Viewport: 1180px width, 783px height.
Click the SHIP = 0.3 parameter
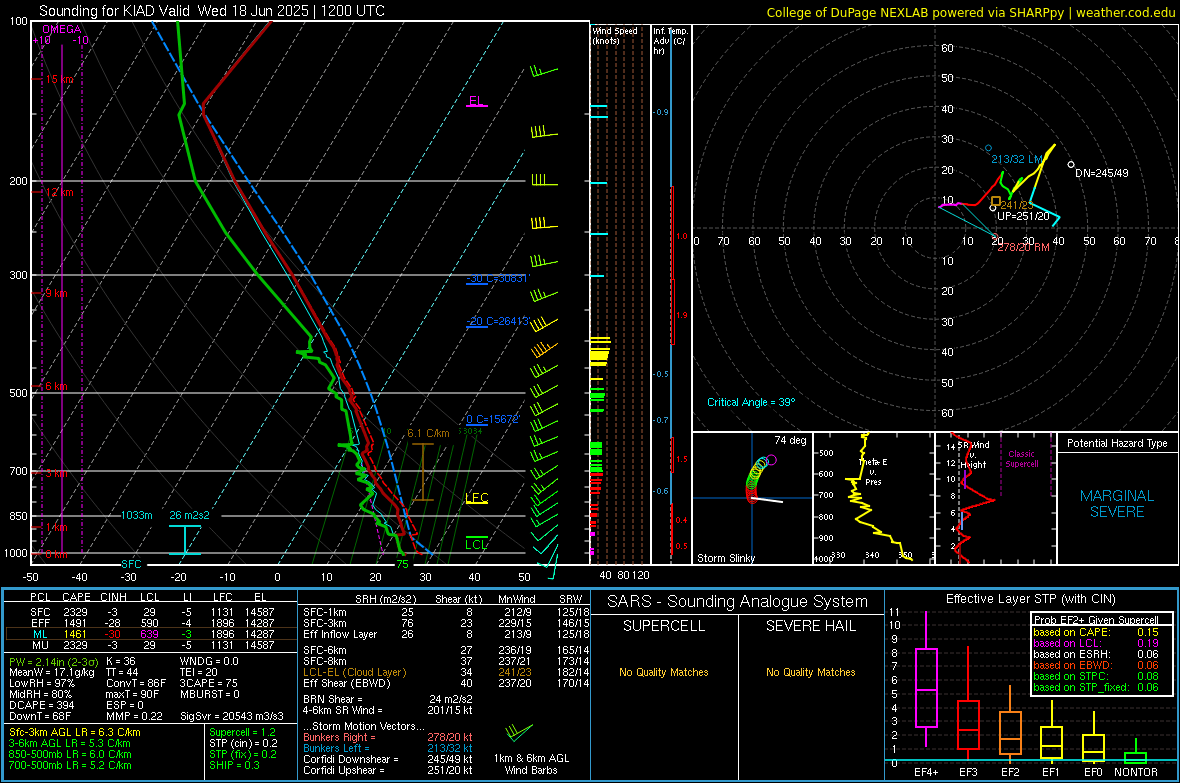234,765
